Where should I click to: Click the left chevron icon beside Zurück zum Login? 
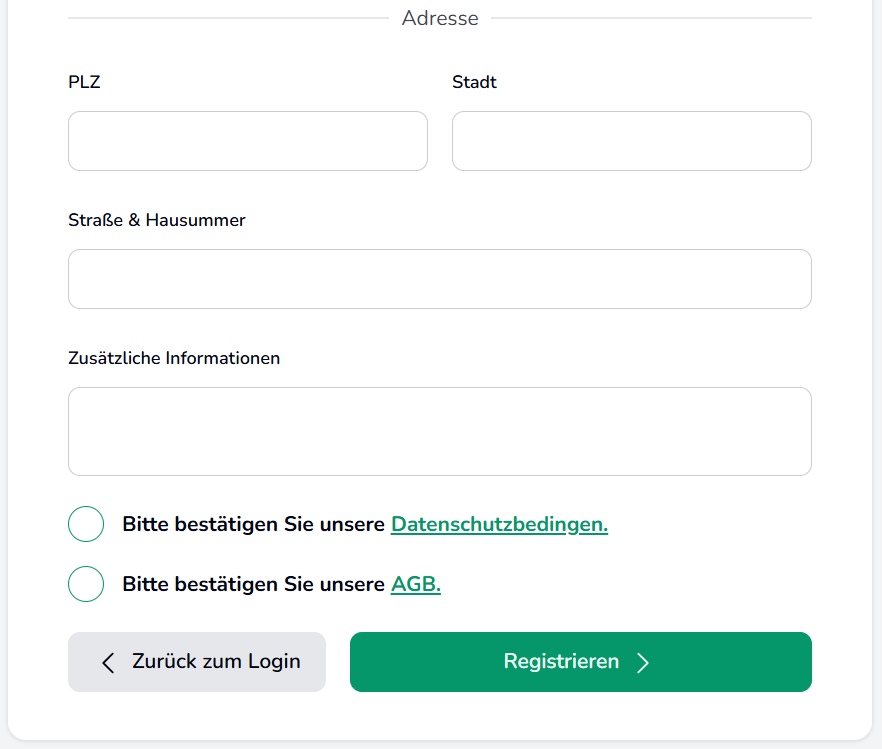pyautogui.click(x=109, y=662)
